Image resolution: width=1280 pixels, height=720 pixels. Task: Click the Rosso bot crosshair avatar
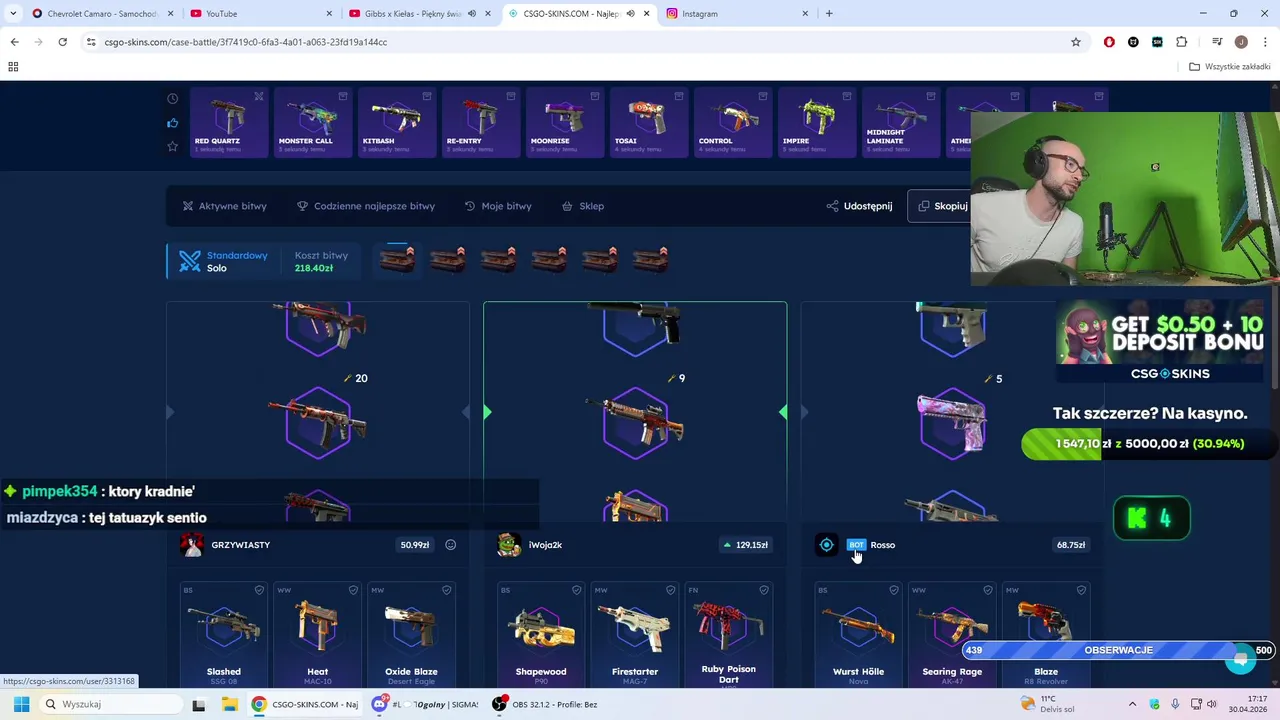[826, 545]
